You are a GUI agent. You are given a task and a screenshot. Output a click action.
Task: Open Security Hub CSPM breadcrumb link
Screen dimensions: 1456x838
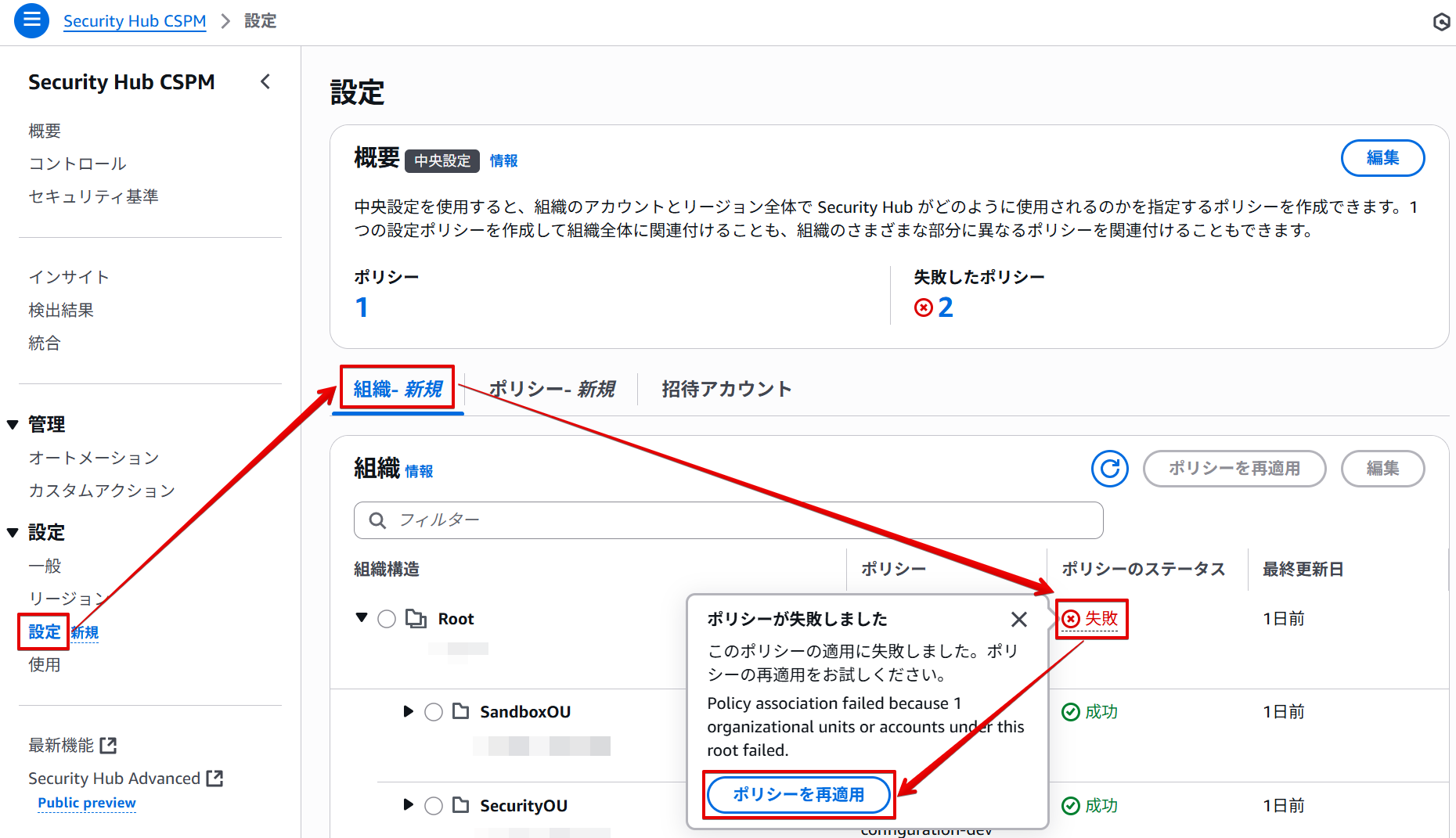coord(135,21)
